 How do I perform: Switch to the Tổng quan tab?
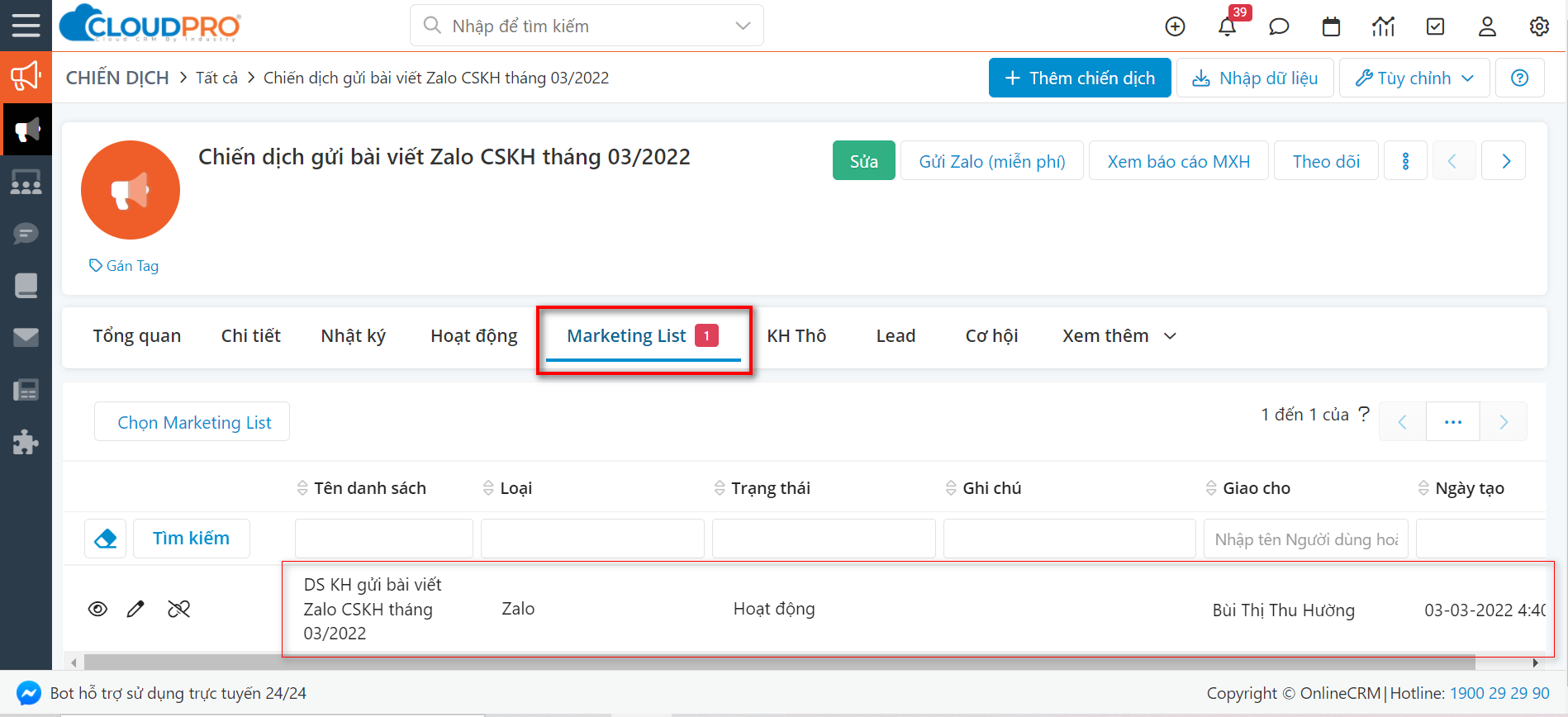[137, 336]
